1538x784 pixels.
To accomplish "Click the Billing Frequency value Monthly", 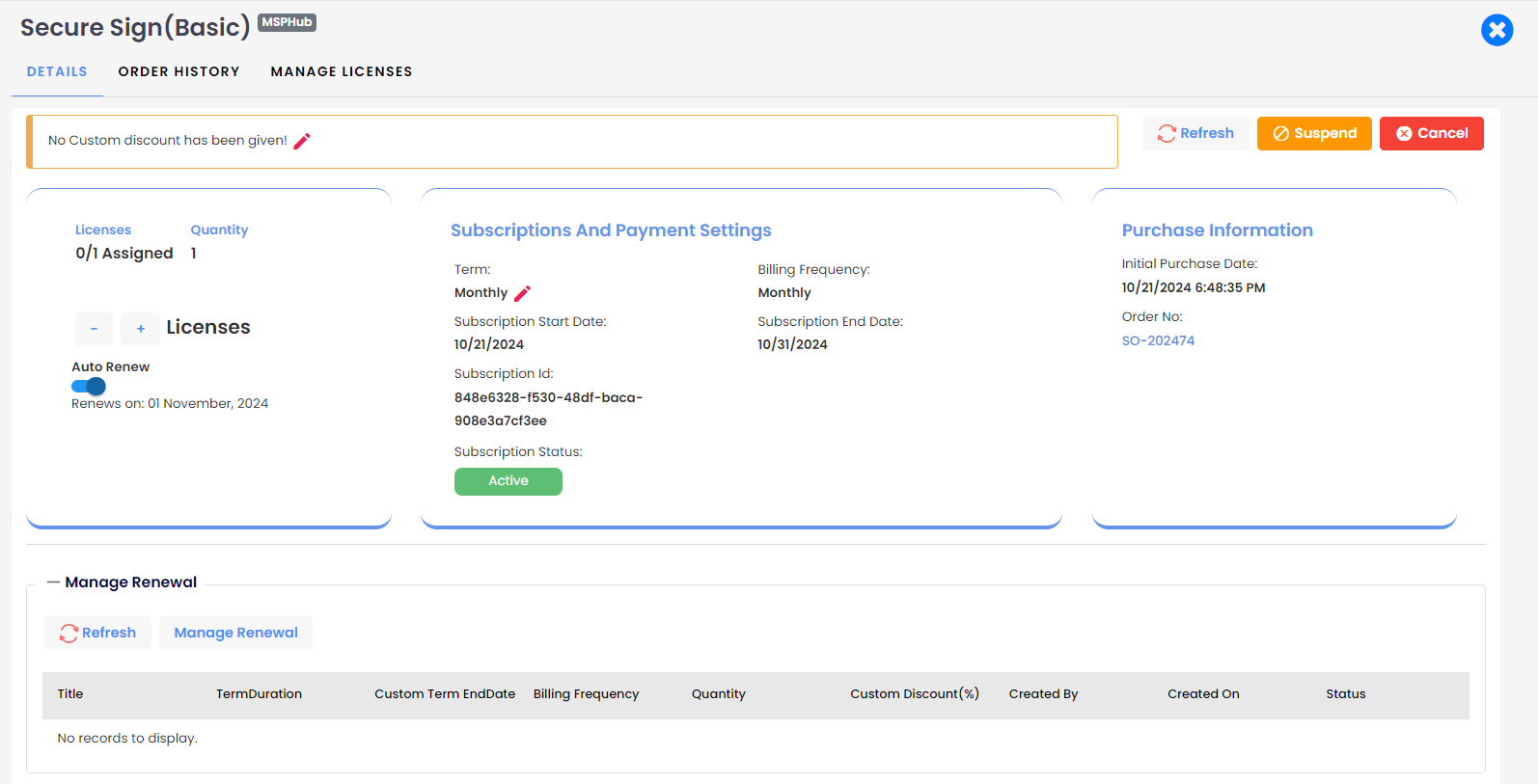I will (784, 293).
